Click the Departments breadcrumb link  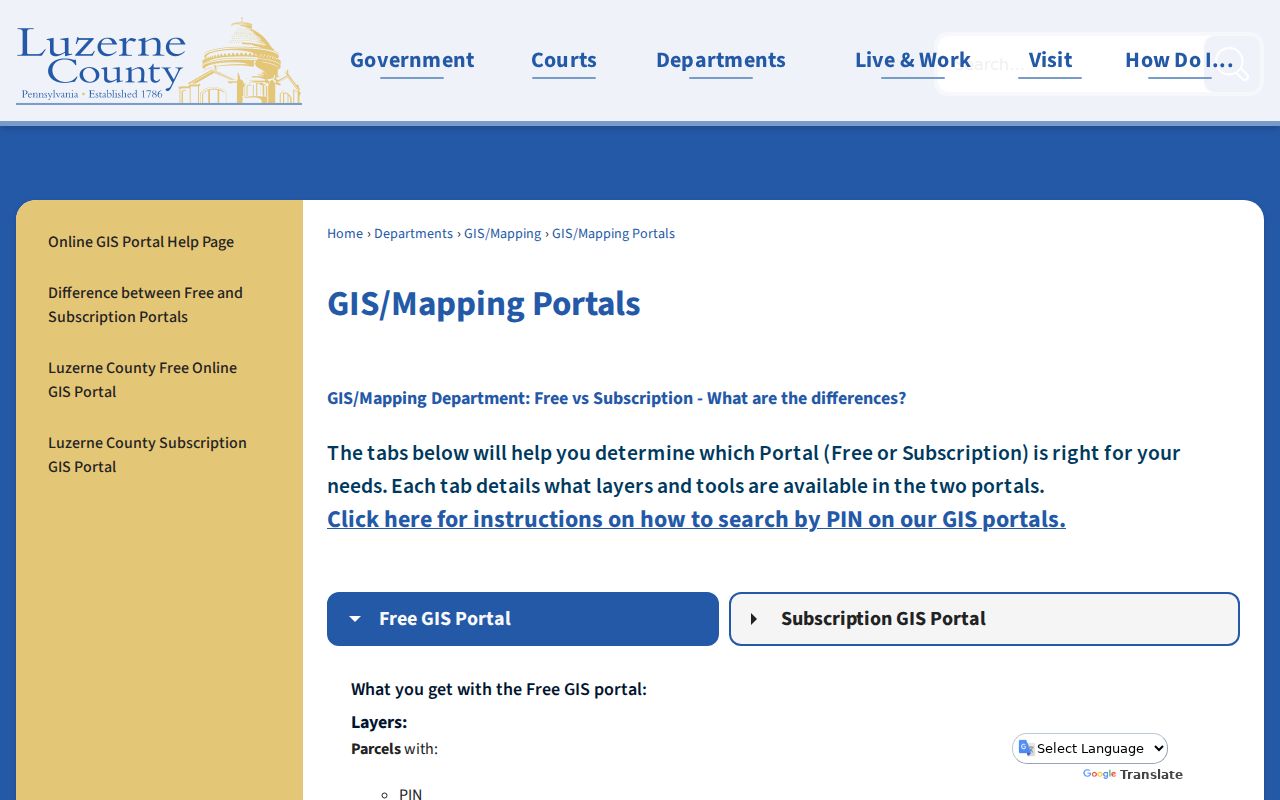click(x=414, y=234)
